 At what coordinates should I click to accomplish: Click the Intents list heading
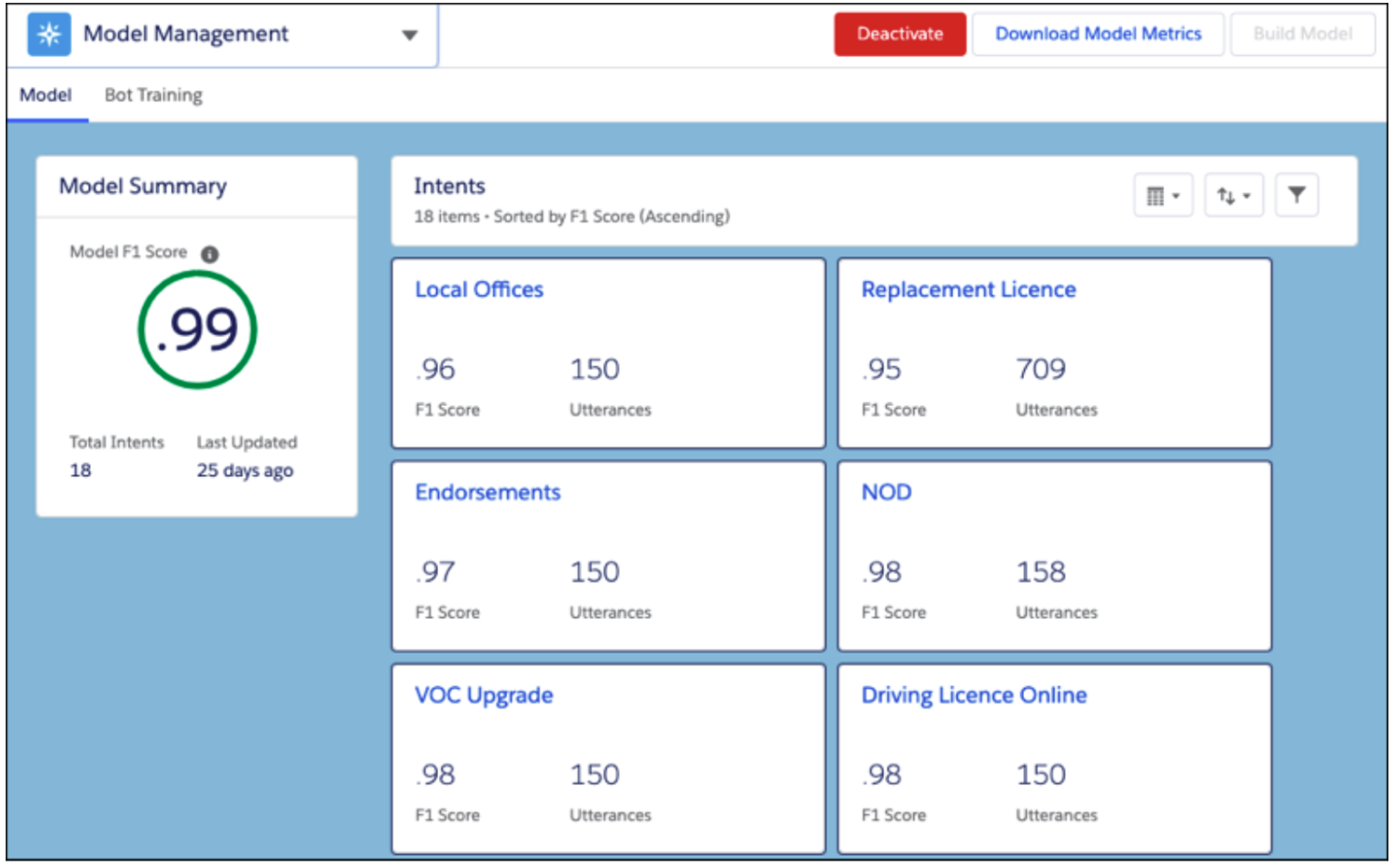tap(449, 186)
